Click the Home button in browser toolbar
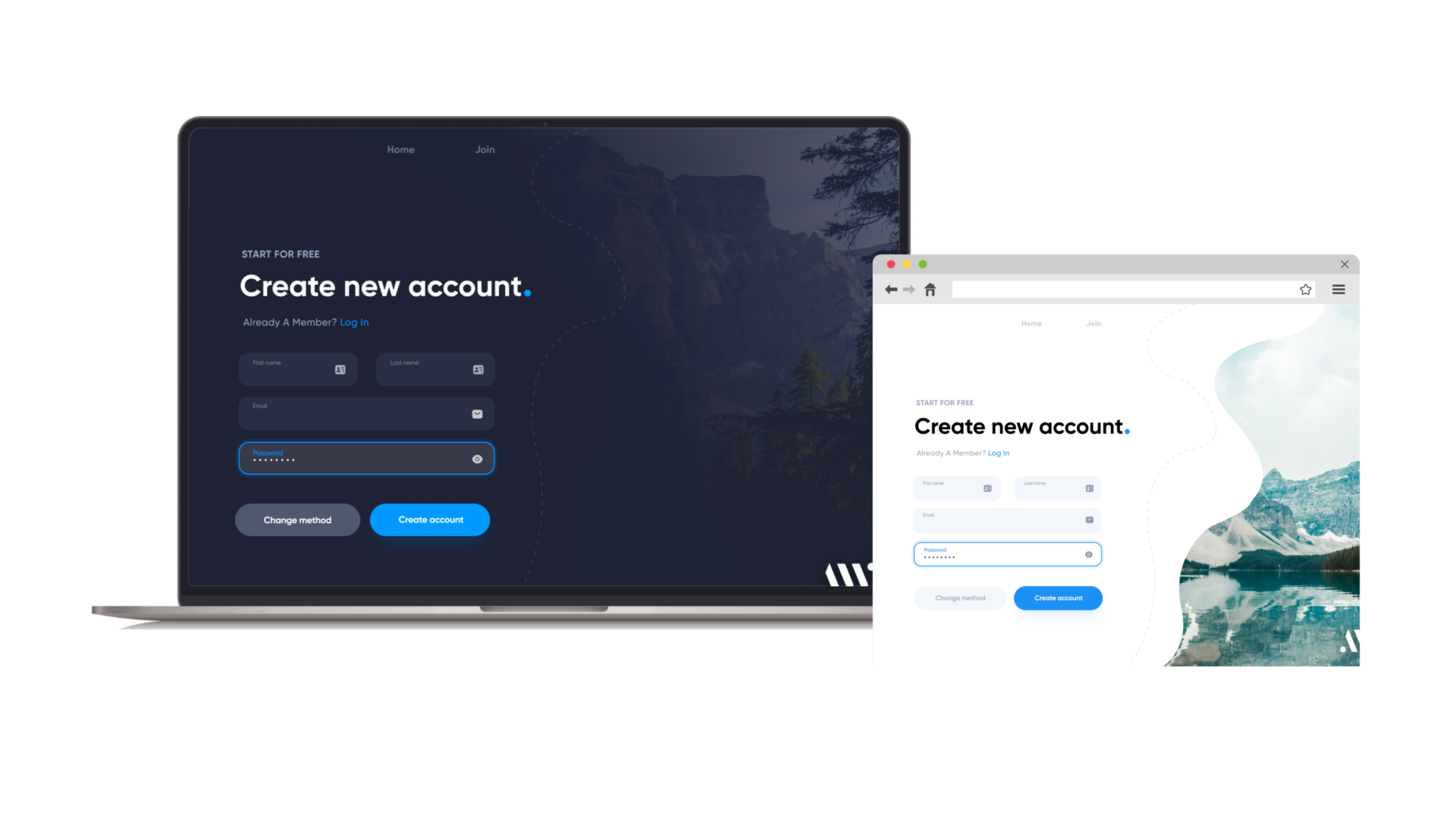This screenshot has width=1456, height=819. (x=930, y=289)
